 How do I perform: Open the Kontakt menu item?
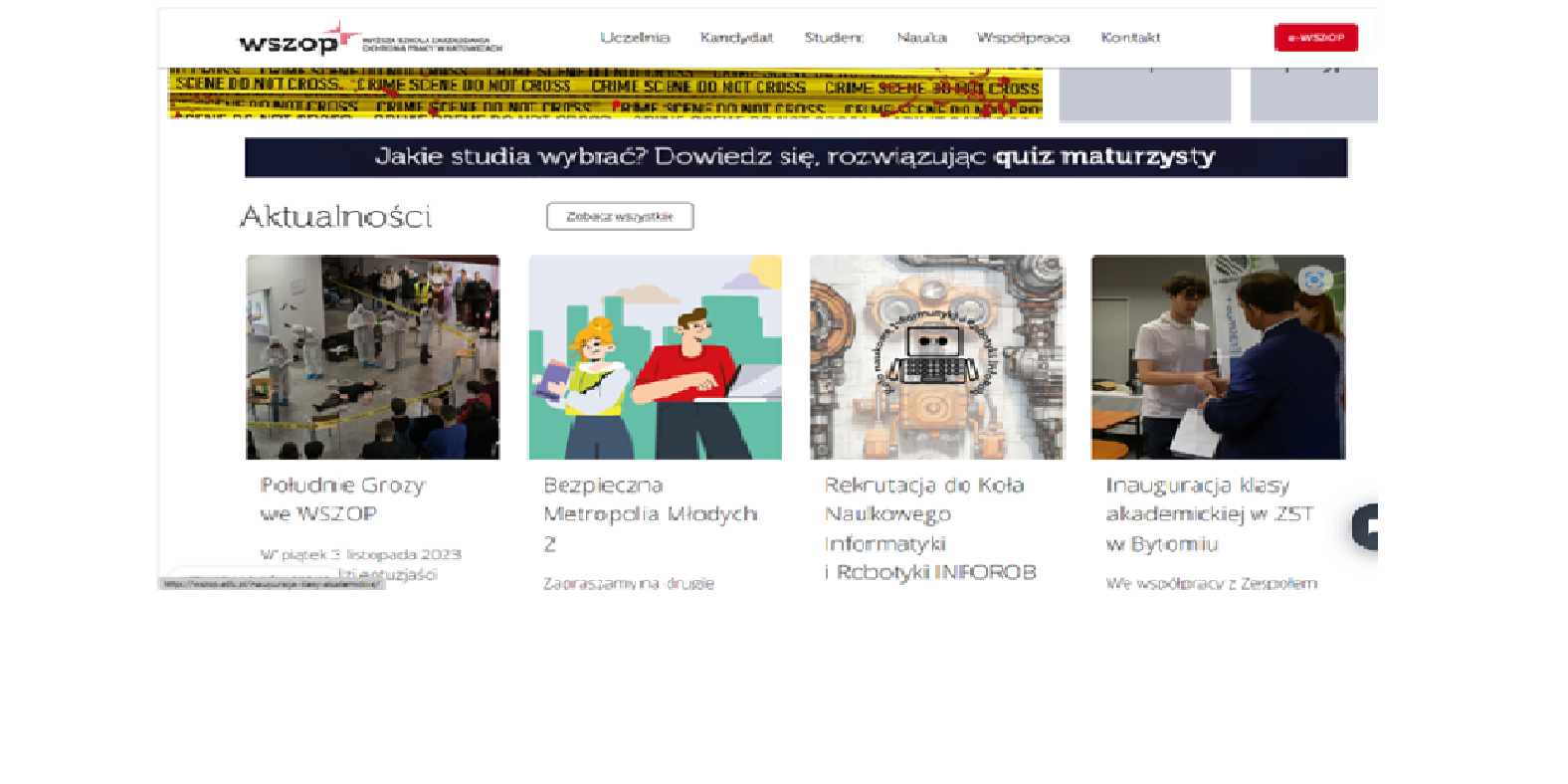click(x=1130, y=38)
